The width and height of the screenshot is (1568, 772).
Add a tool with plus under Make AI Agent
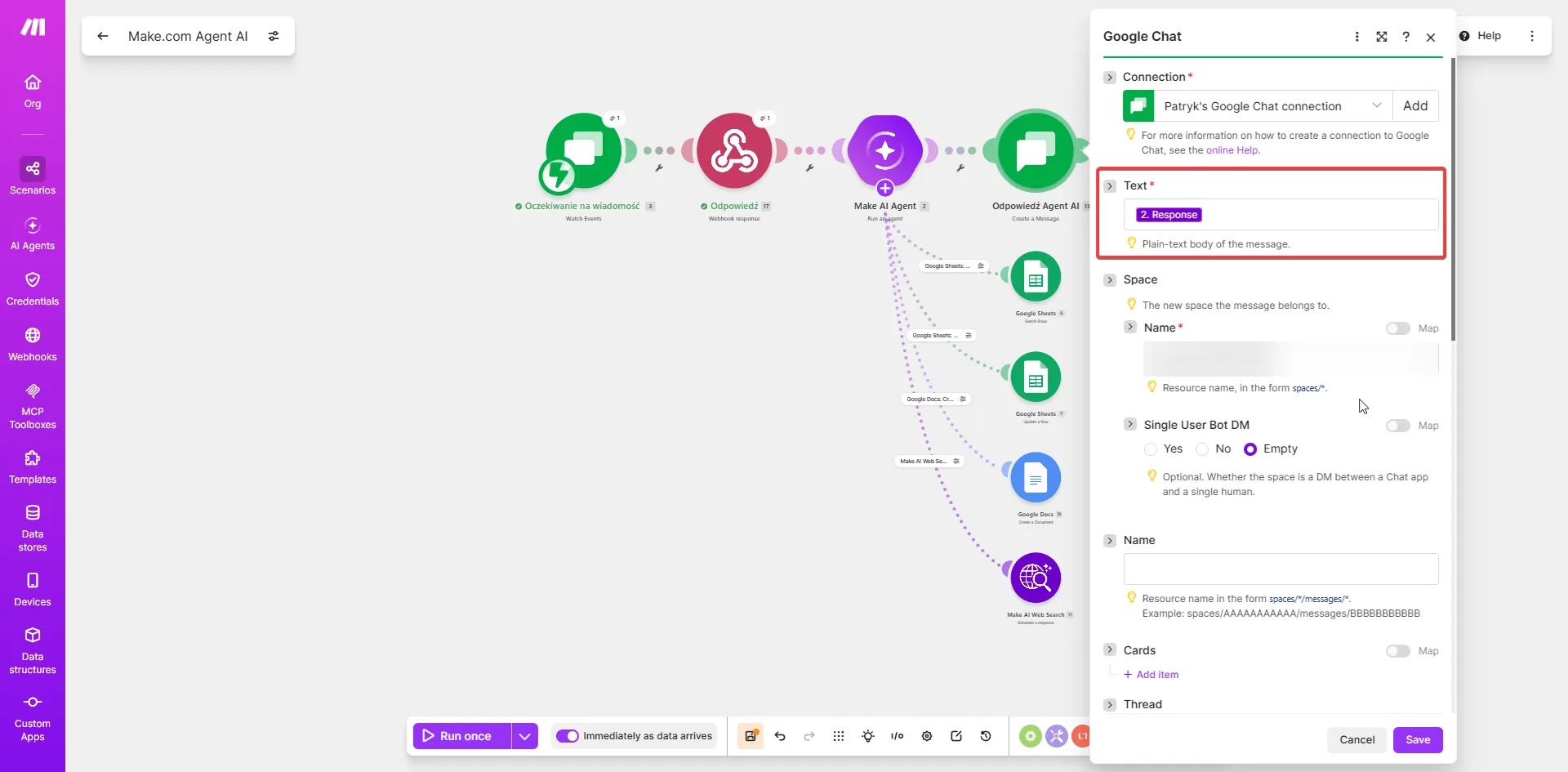tap(885, 189)
